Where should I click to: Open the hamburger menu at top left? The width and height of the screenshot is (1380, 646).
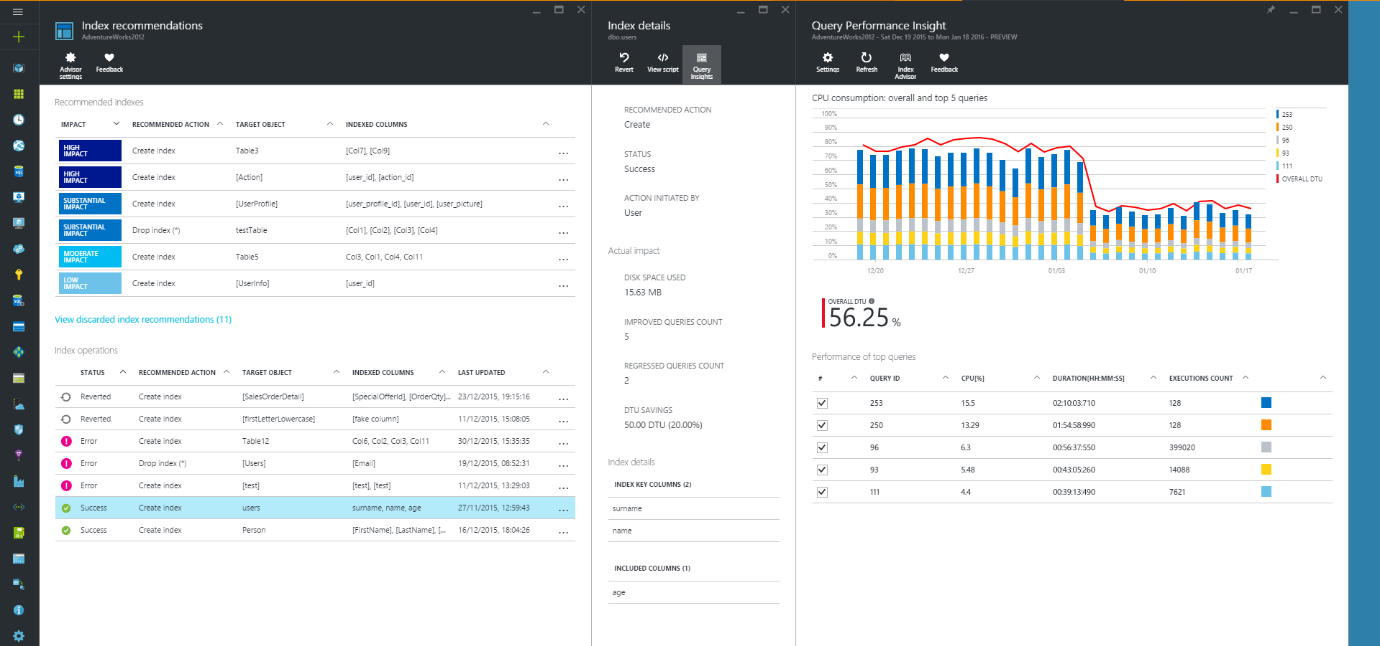(x=18, y=11)
